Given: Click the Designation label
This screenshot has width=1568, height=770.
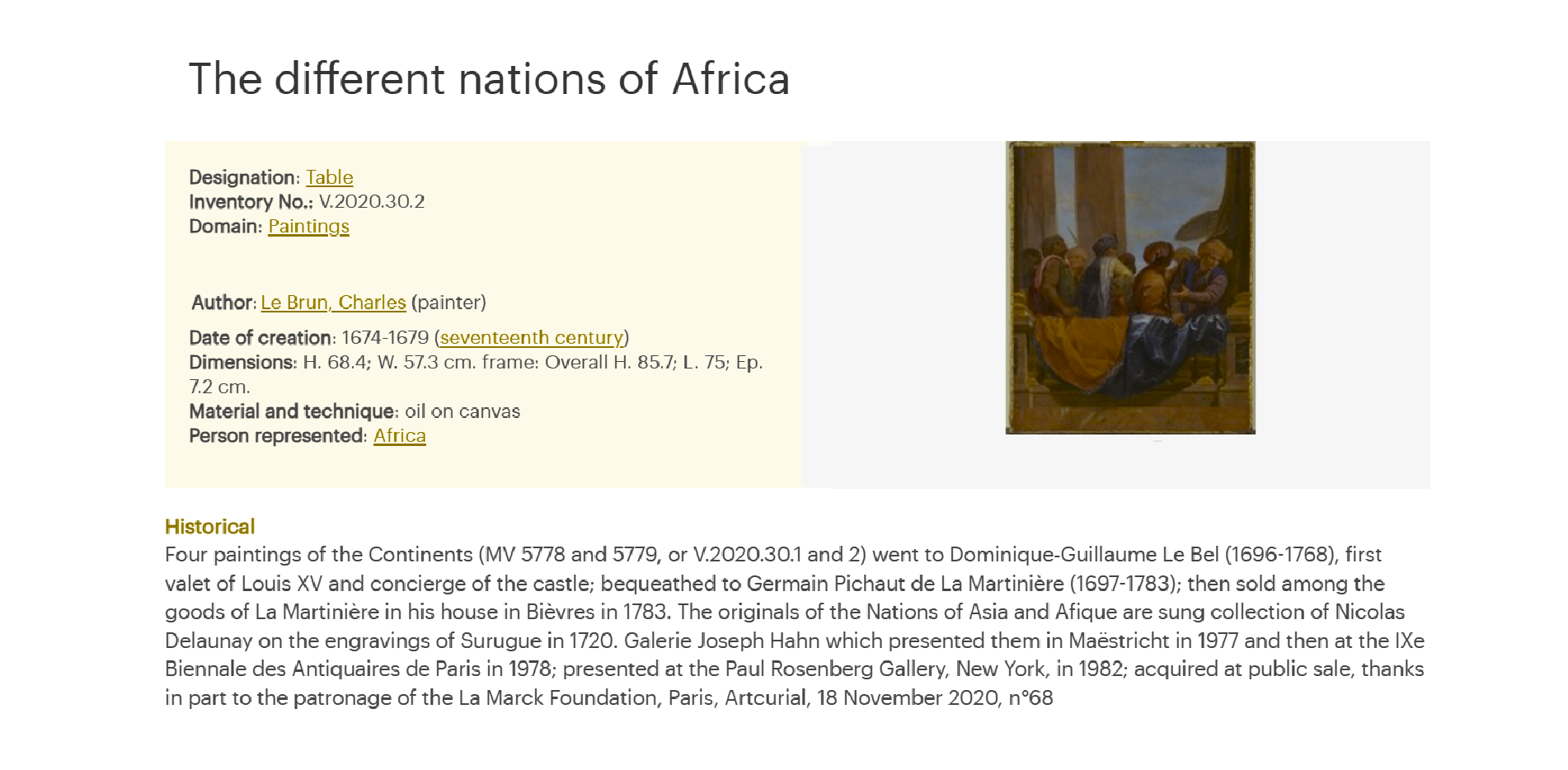Looking at the screenshot, I should [245, 177].
